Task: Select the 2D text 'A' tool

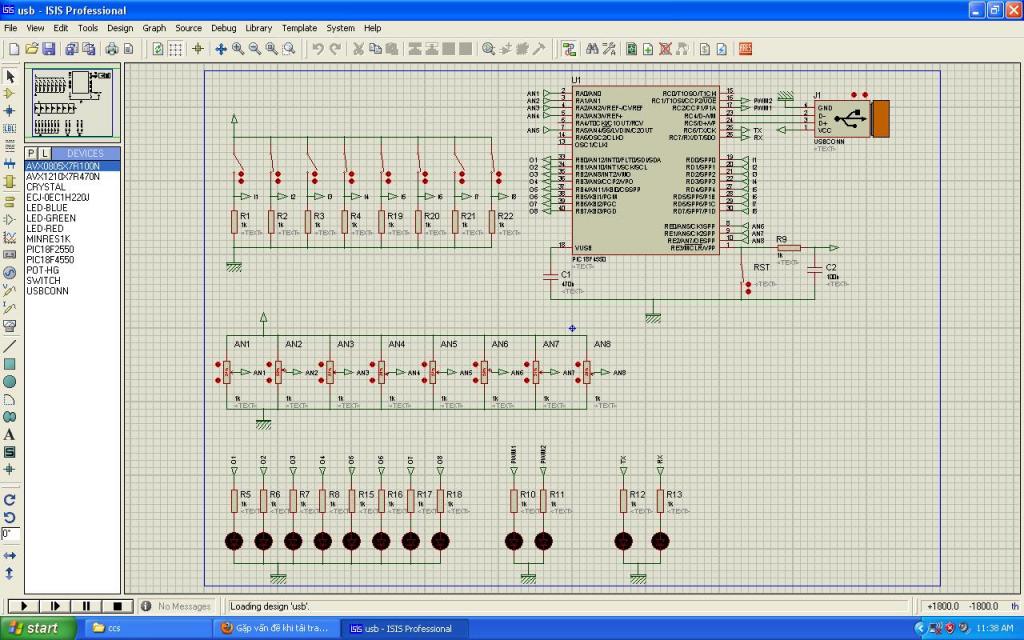Action: click(x=10, y=435)
